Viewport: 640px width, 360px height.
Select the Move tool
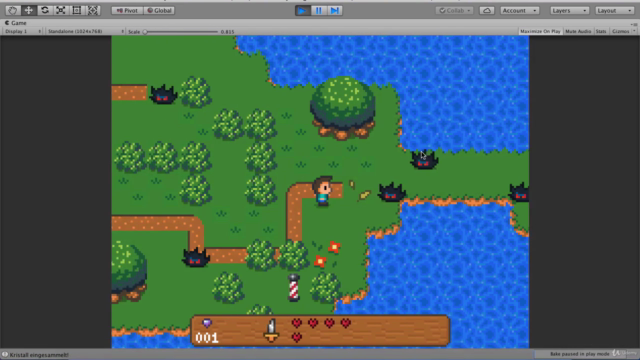pyautogui.click(x=29, y=10)
